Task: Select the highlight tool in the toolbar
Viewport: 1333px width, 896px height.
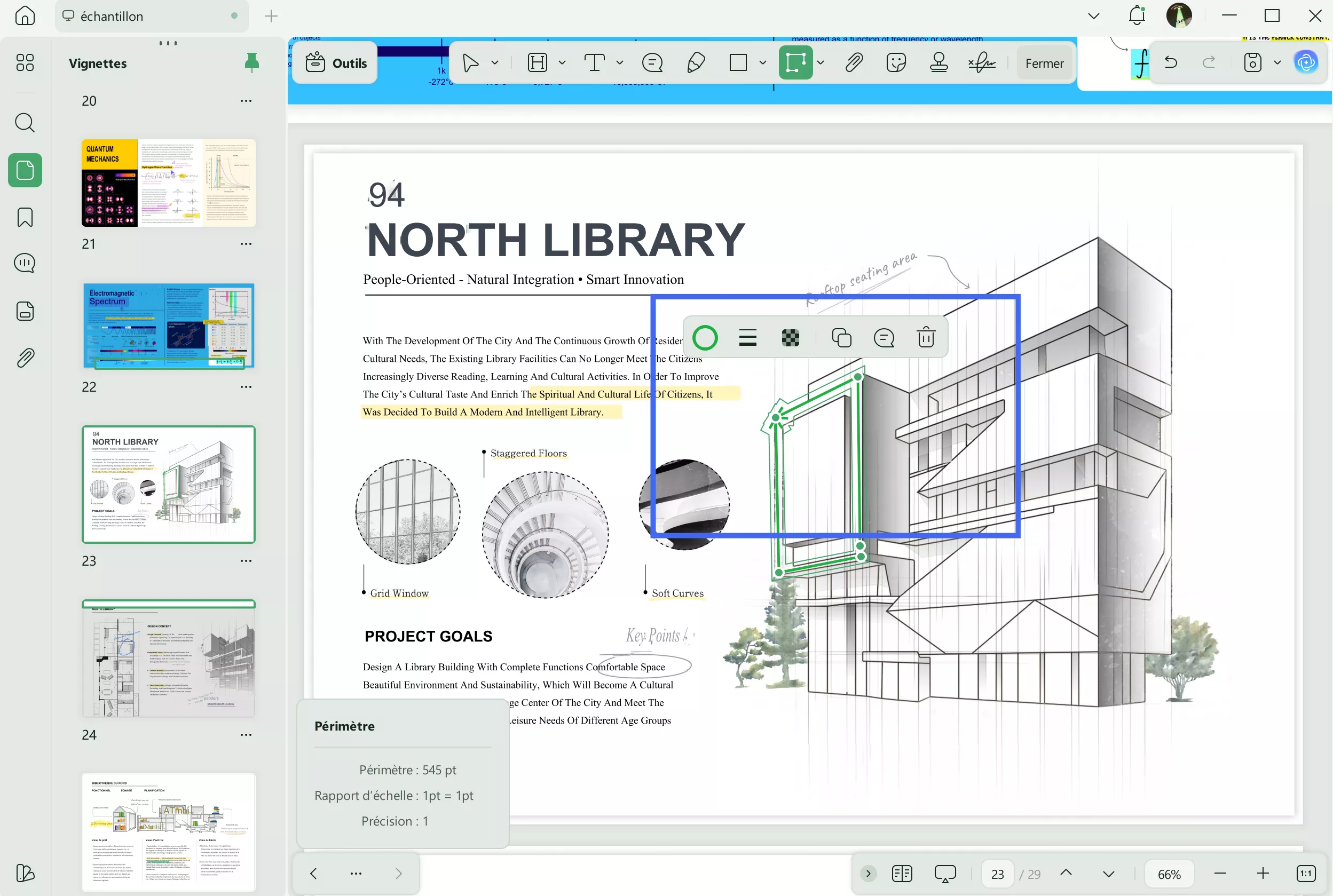Action: pyautogui.click(x=538, y=62)
